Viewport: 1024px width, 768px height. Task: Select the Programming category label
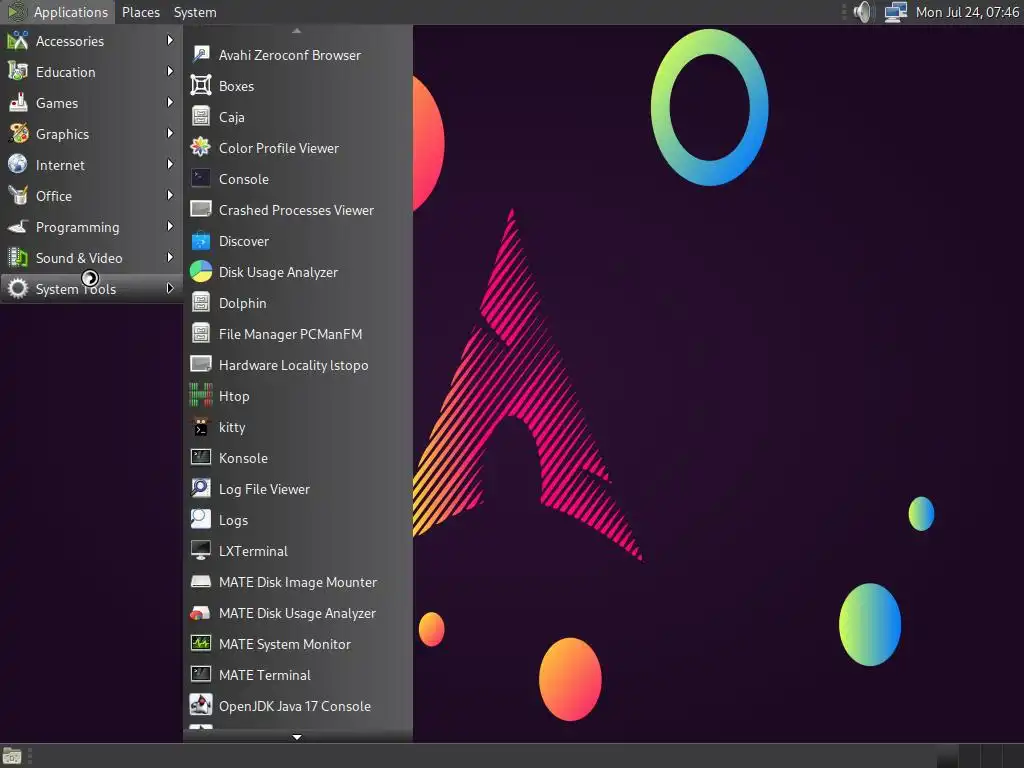point(77,227)
